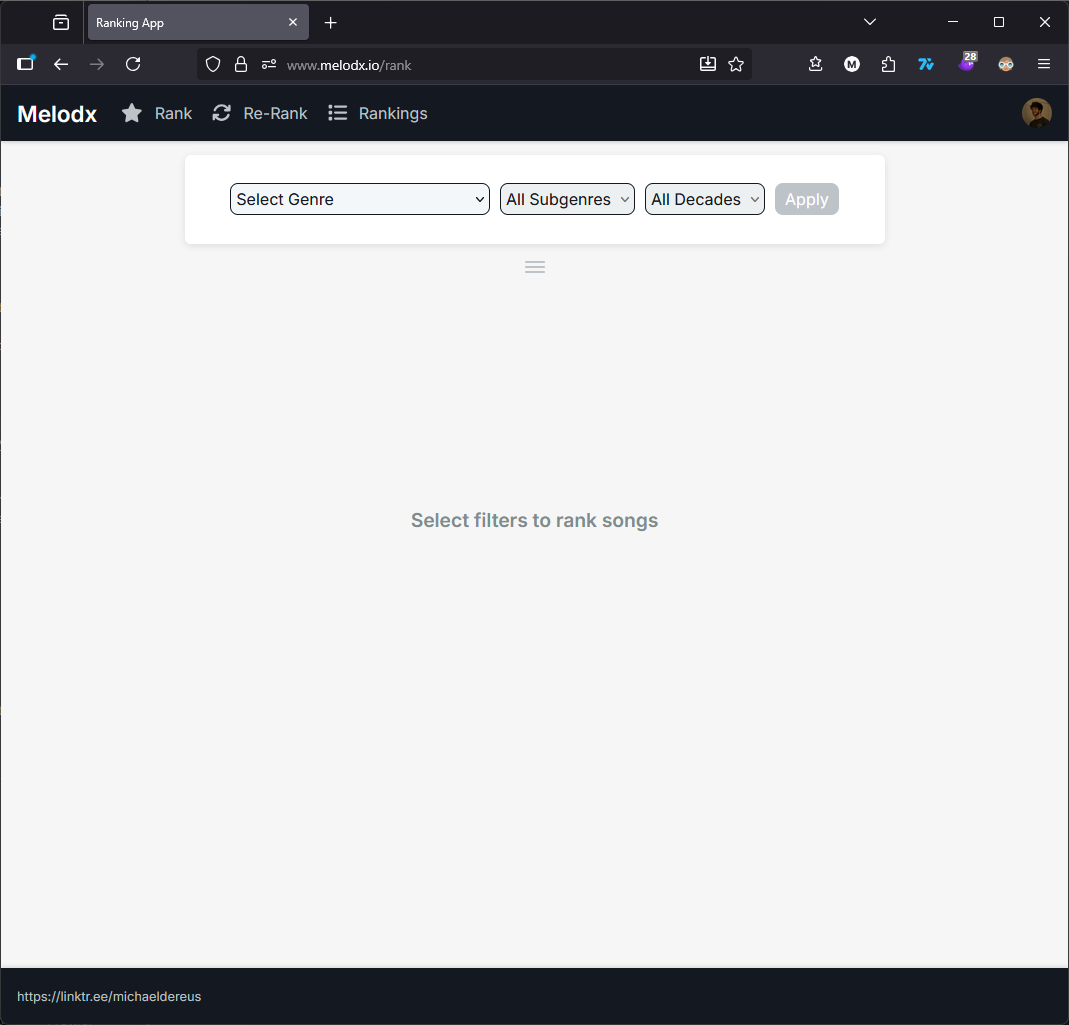
Task: Click the Rank star icon
Action: point(132,114)
